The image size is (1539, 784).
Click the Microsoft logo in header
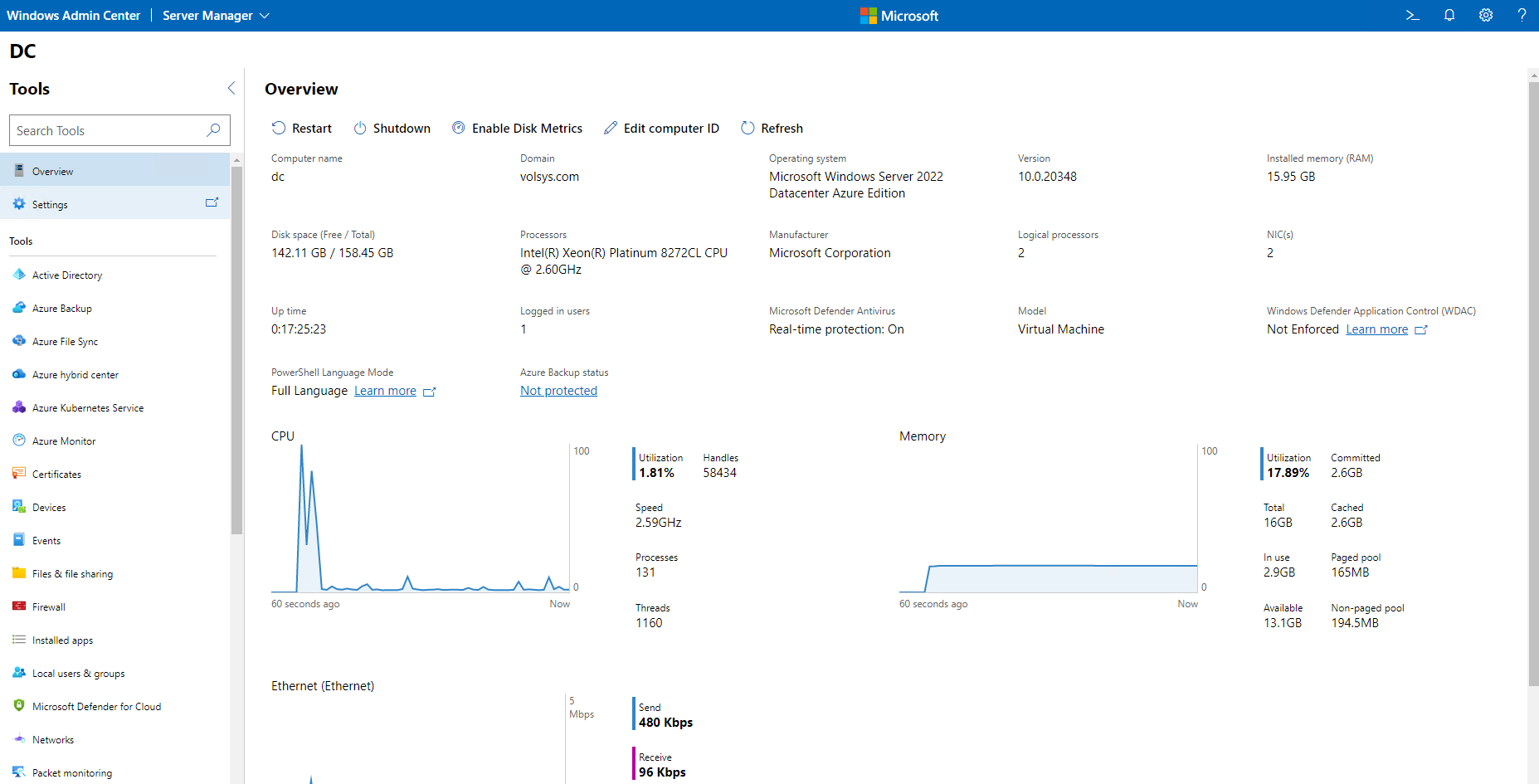tap(899, 16)
